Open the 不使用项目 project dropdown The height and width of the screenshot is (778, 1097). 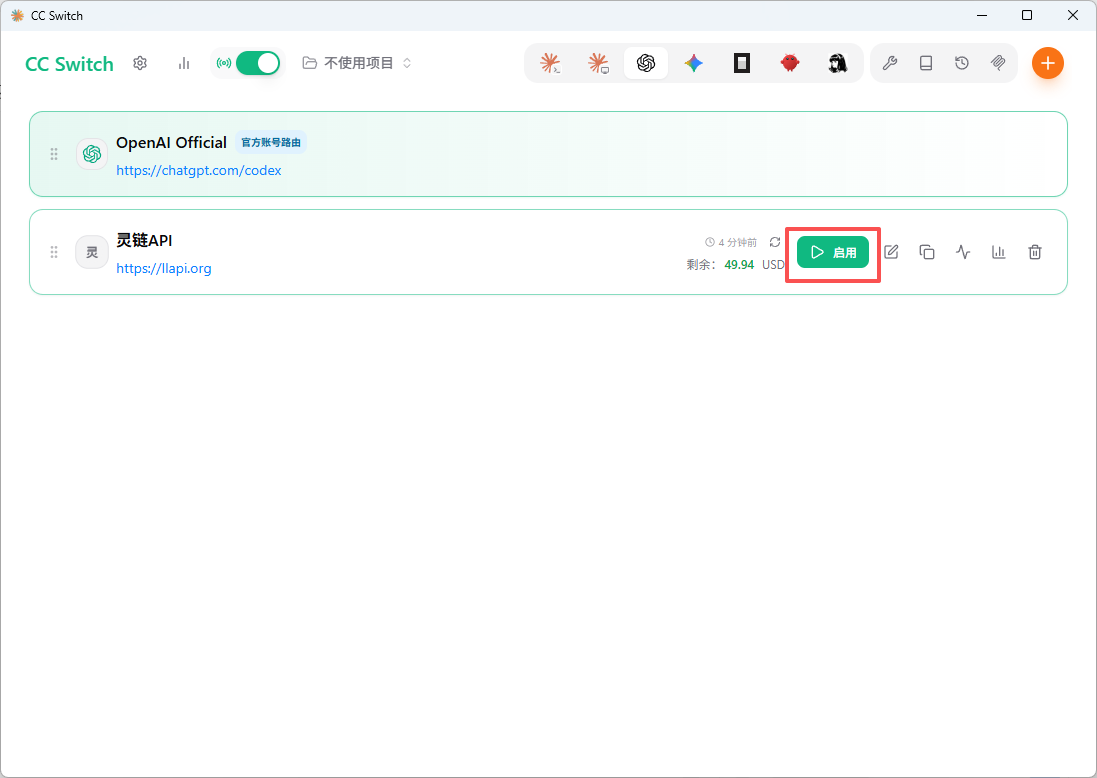pyautogui.click(x=357, y=63)
